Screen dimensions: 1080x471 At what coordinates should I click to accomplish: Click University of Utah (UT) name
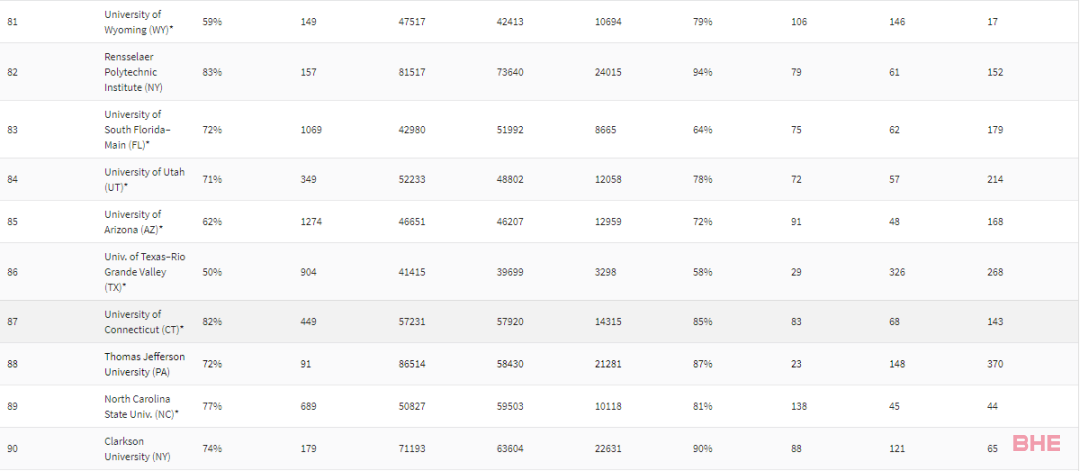tap(145, 179)
